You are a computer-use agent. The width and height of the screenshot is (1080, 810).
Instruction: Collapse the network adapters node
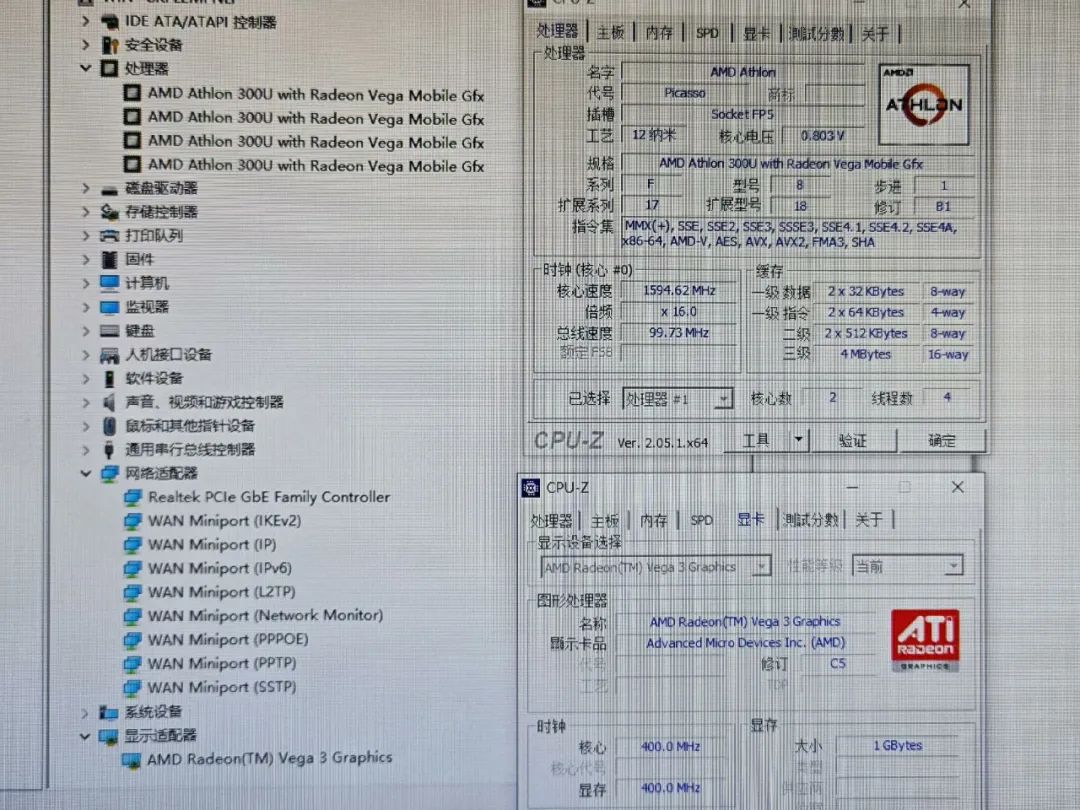pos(86,473)
